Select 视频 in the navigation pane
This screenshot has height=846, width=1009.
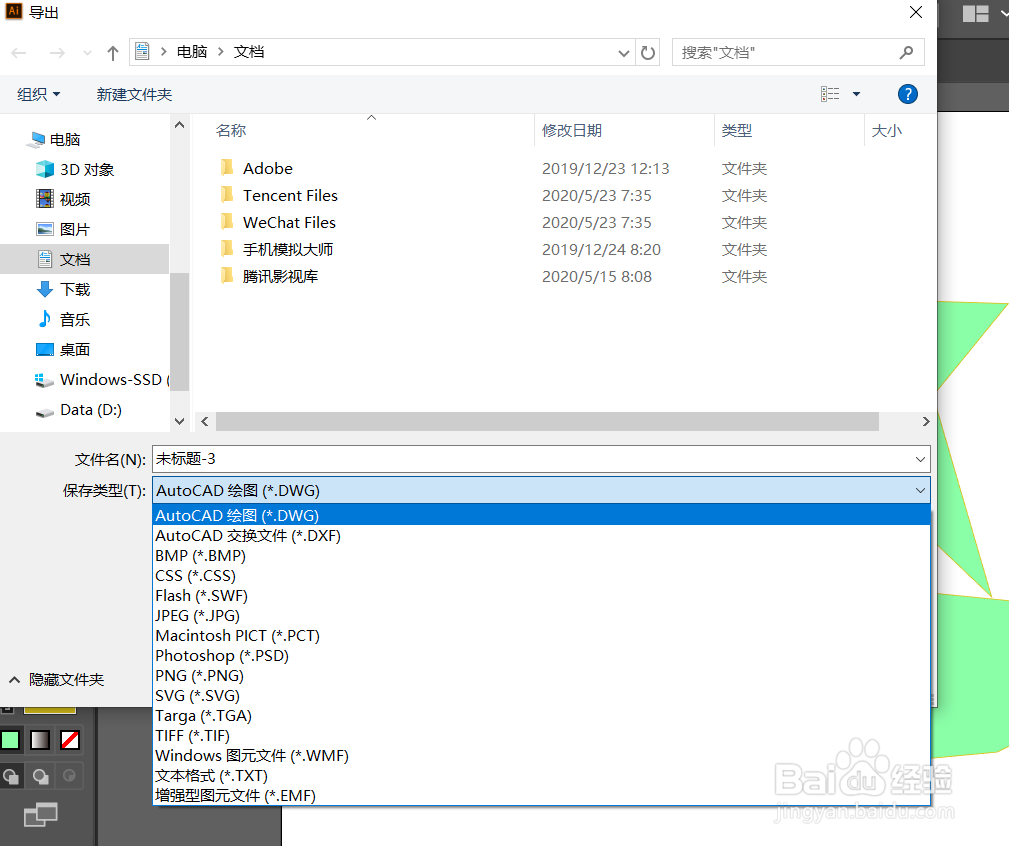click(63, 199)
